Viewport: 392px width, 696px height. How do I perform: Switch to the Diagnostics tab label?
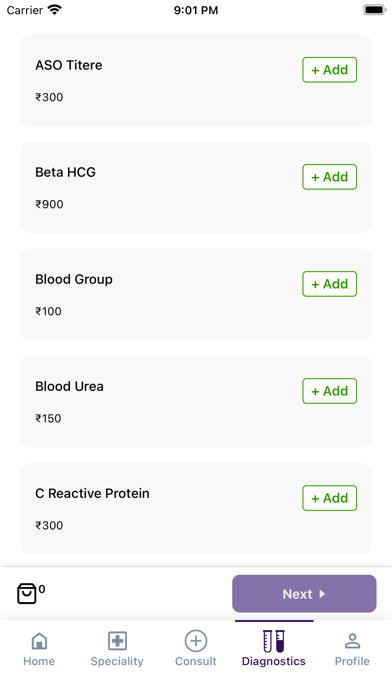[x=273, y=661]
